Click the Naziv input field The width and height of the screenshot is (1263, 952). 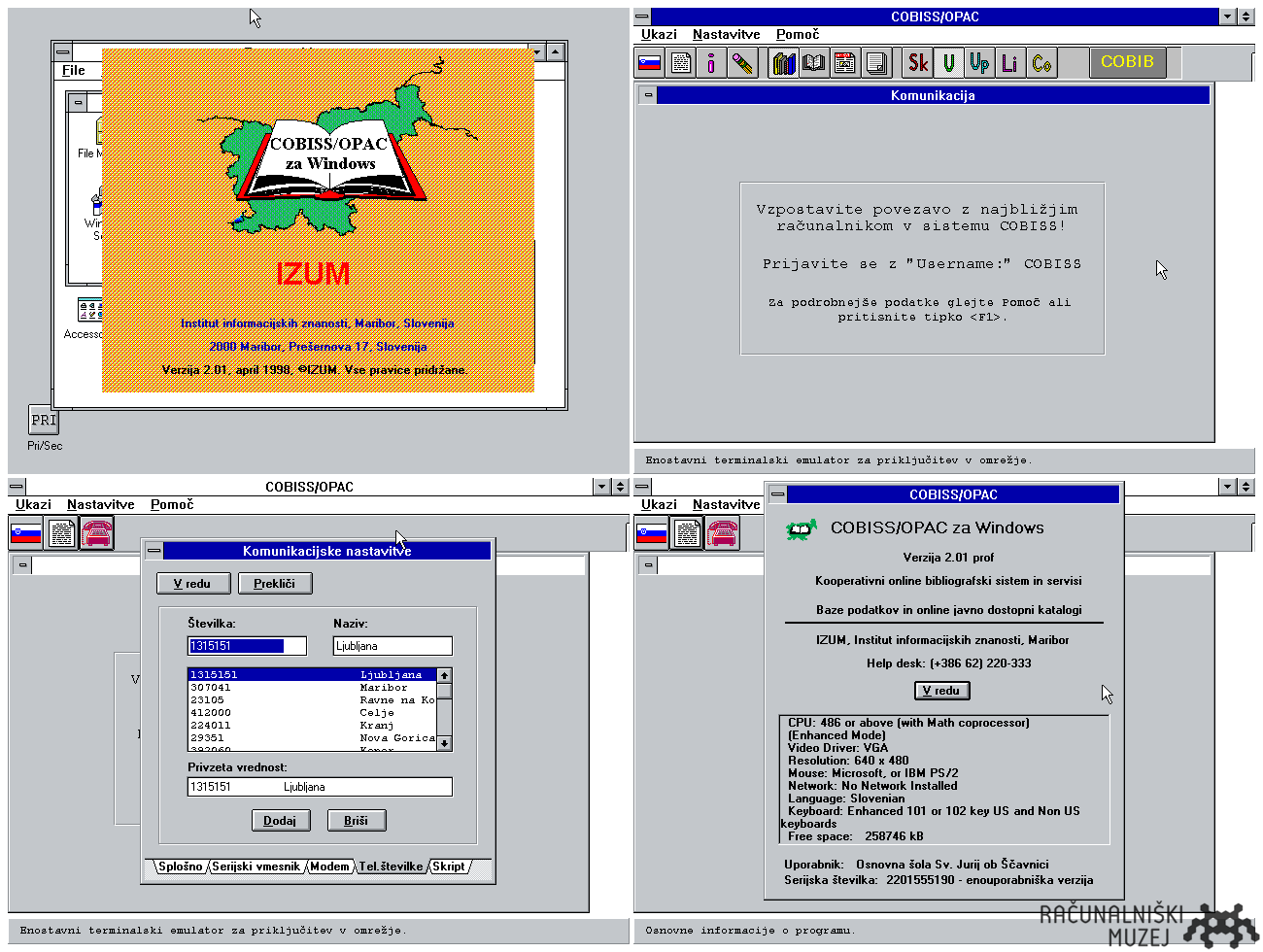click(393, 645)
